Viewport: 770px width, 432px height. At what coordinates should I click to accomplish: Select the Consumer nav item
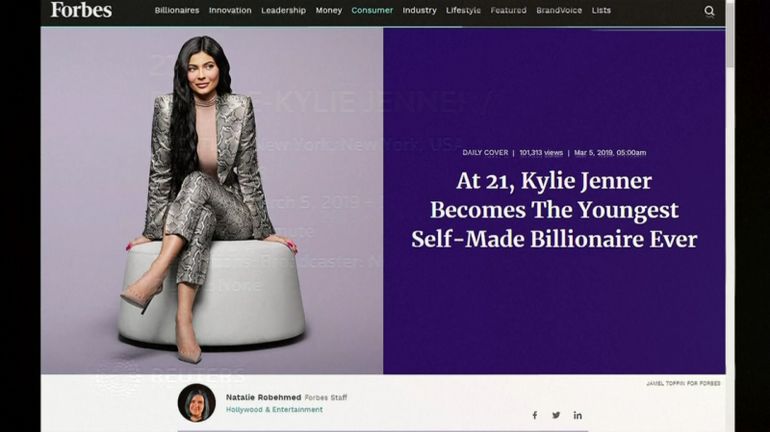click(372, 10)
